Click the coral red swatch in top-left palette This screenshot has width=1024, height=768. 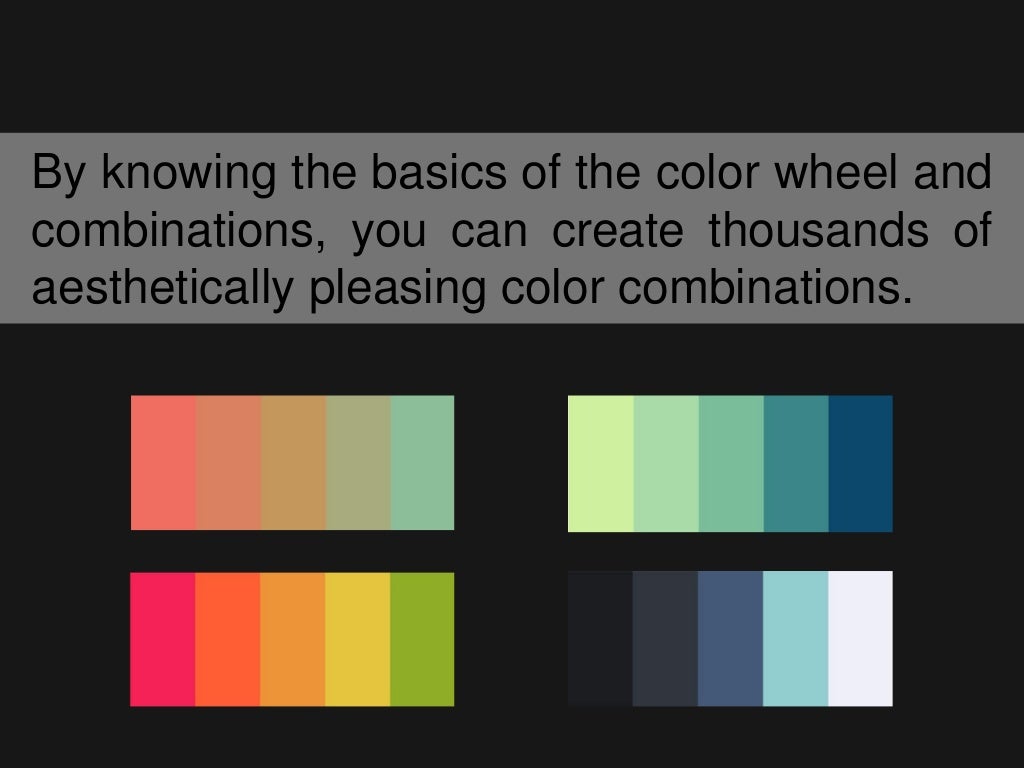pos(163,462)
